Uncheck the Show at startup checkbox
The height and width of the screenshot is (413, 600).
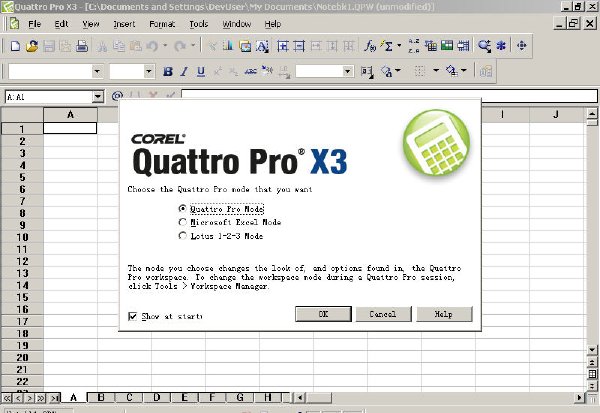[x=133, y=316]
